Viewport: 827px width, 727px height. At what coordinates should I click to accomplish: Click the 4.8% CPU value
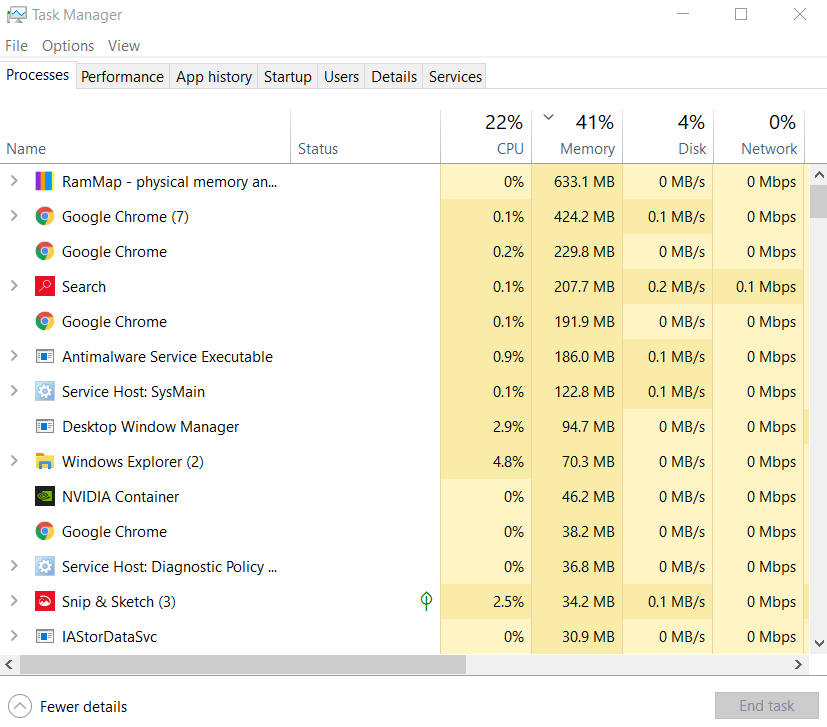[508, 462]
